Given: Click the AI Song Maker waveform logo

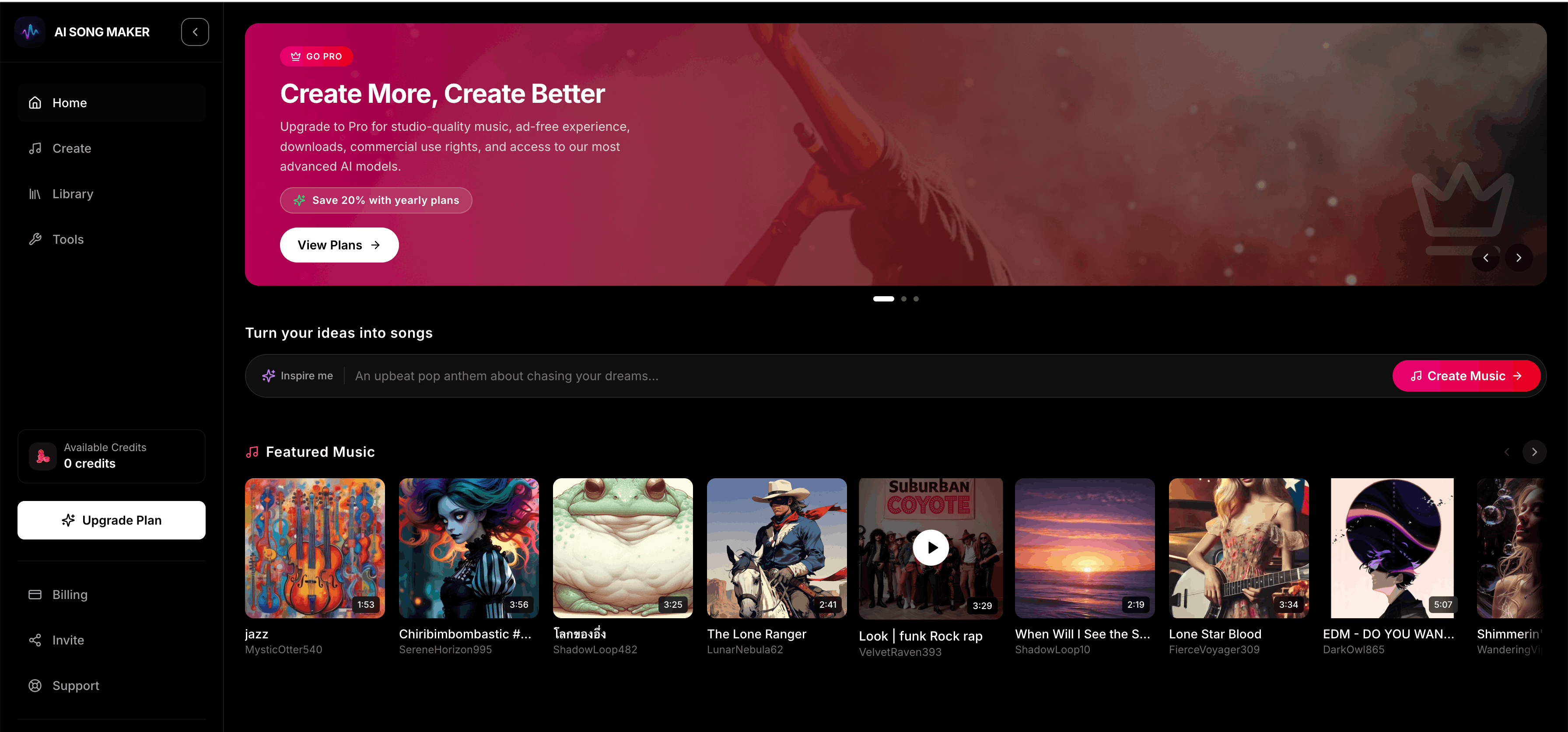Looking at the screenshot, I should [x=30, y=32].
